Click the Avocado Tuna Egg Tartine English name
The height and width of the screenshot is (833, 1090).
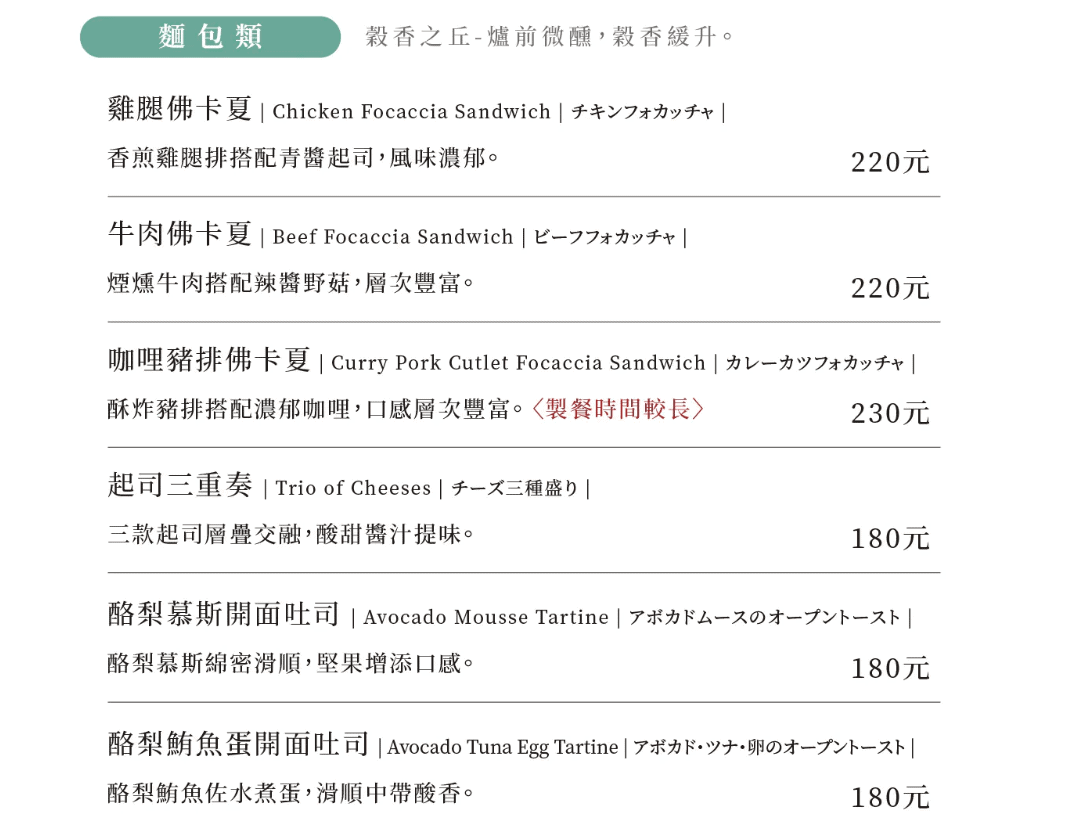pos(502,748)
